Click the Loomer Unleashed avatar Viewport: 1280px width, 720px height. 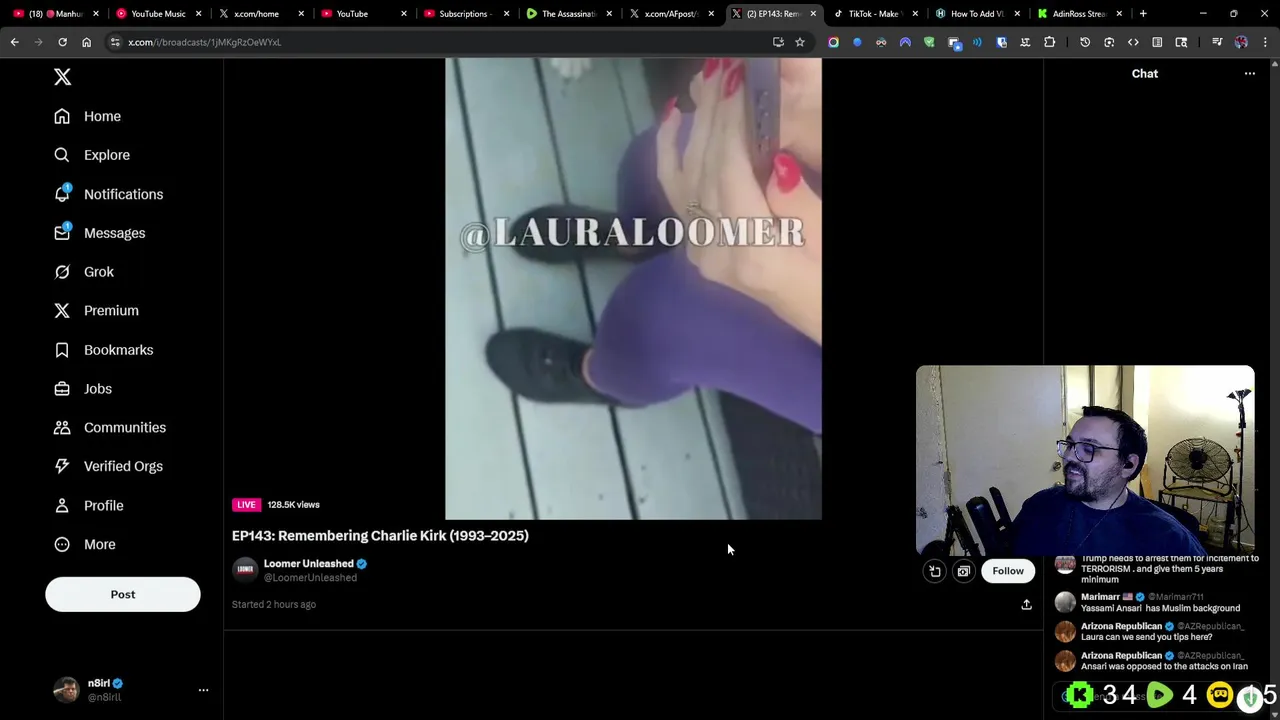(245, 570)
